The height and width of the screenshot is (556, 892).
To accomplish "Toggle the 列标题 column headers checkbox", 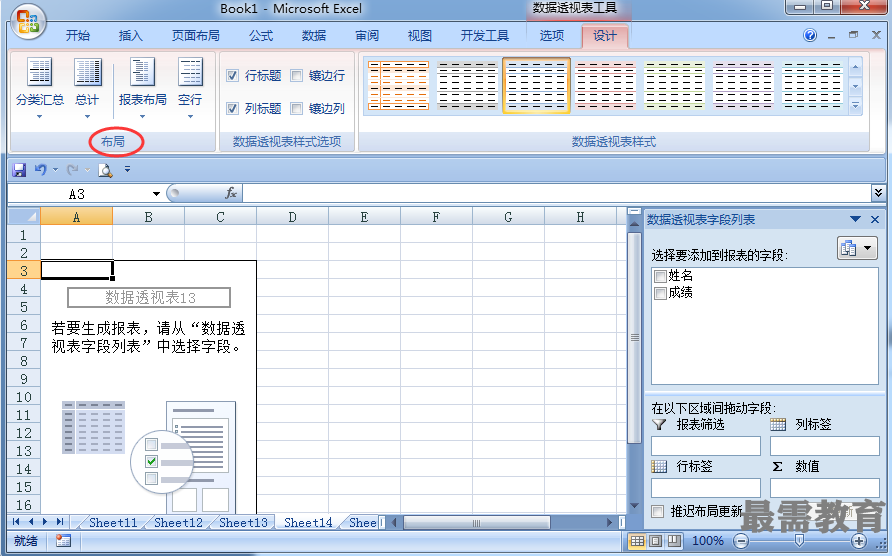I will [232, 108].
